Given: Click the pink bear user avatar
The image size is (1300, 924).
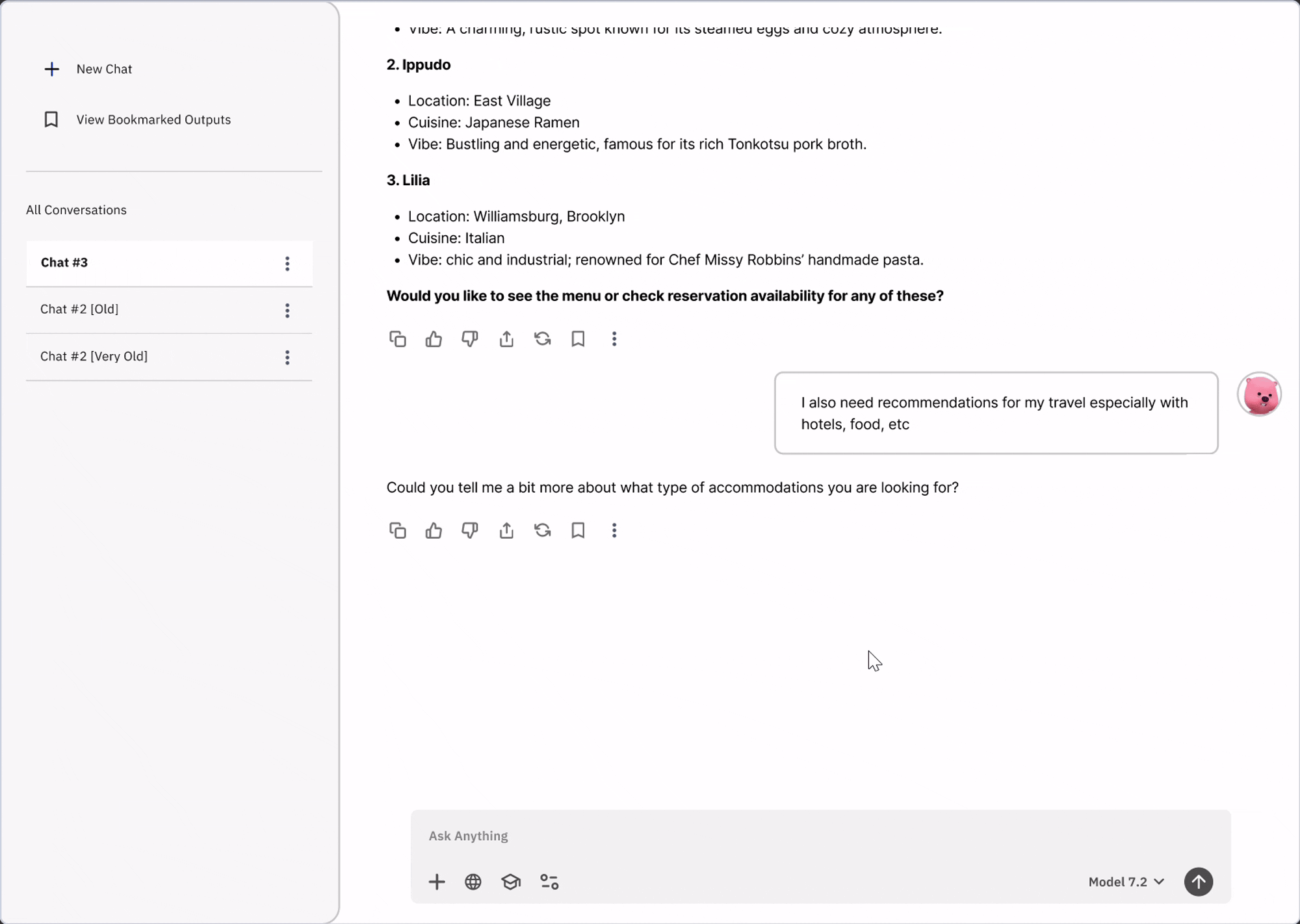Looking at the screenshot, I should tap(1259, 394).
